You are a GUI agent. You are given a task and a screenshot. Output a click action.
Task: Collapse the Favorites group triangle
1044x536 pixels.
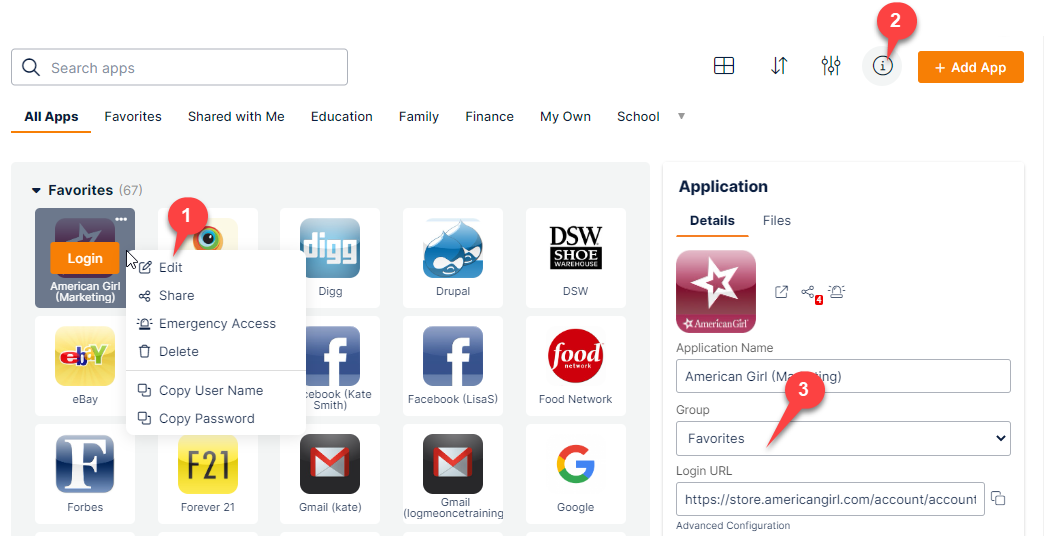36,190
